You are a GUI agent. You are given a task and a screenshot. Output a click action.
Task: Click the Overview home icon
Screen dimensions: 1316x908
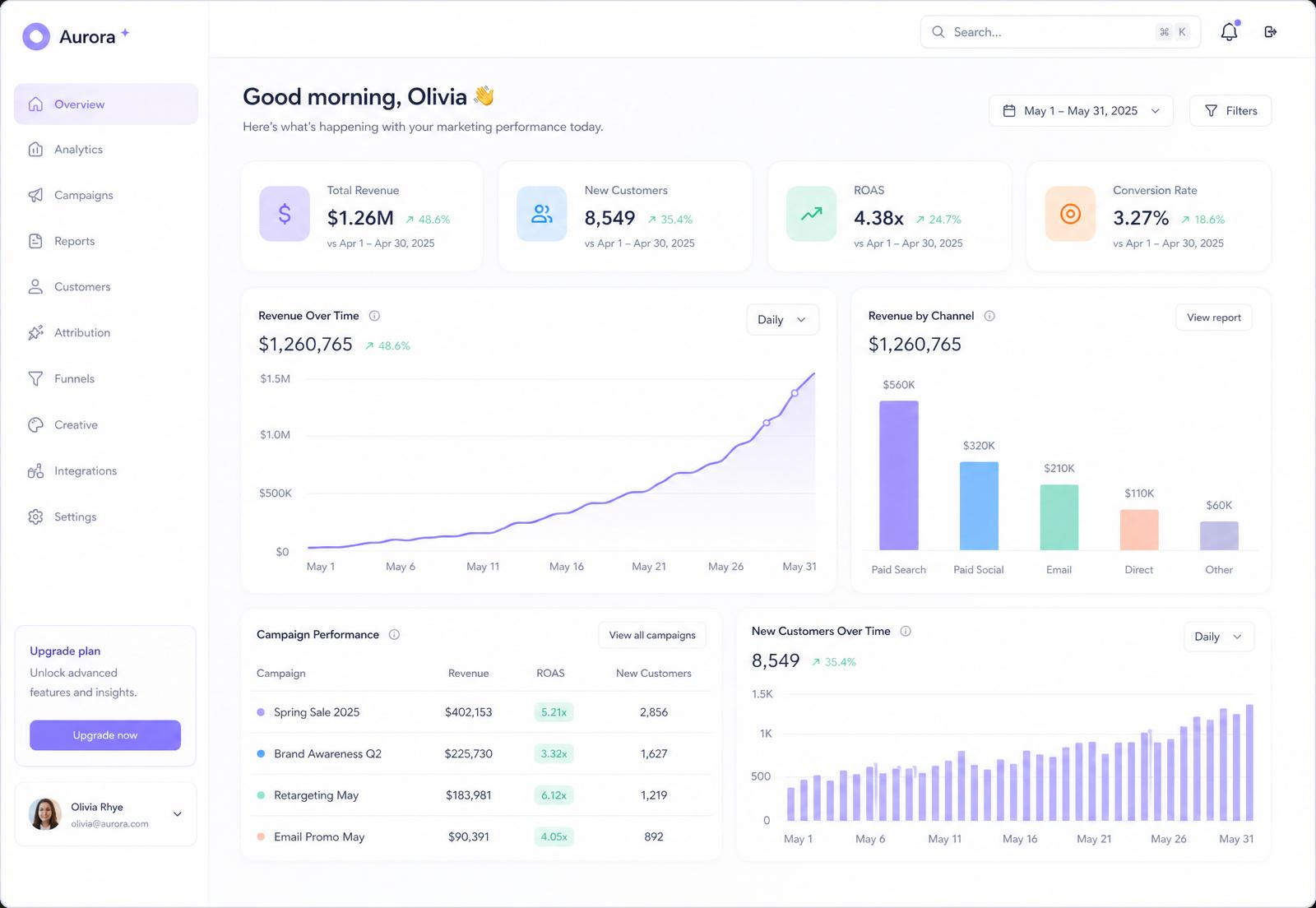[35, 104]
